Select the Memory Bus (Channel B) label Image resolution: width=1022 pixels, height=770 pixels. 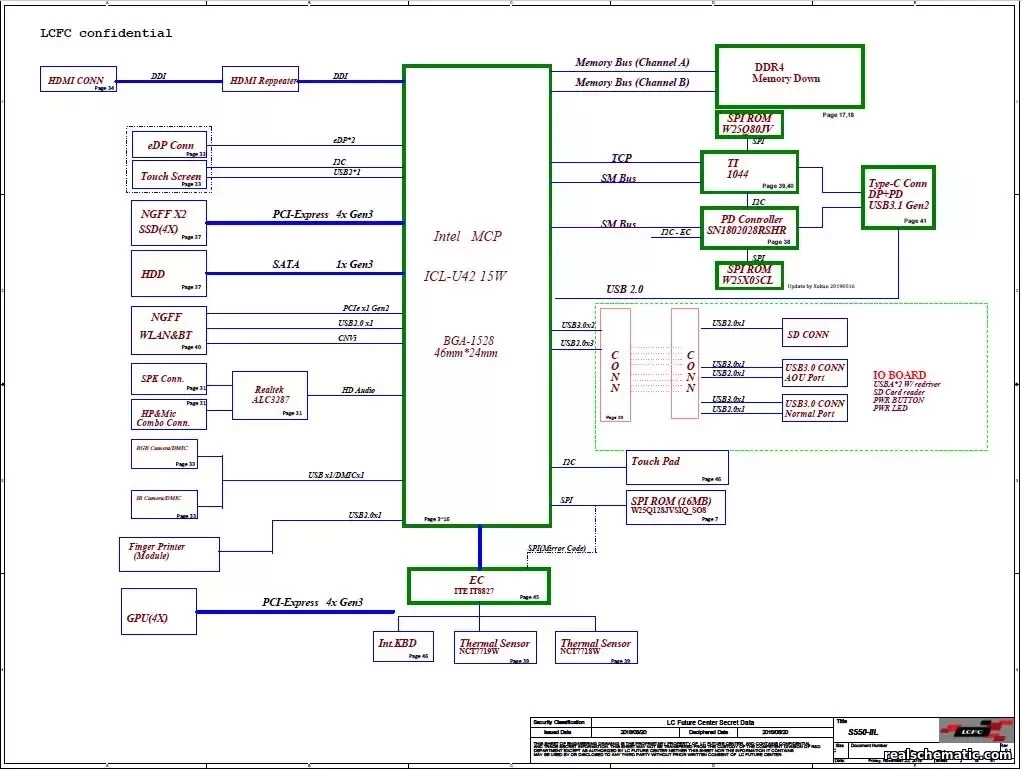tap(632, 82)
